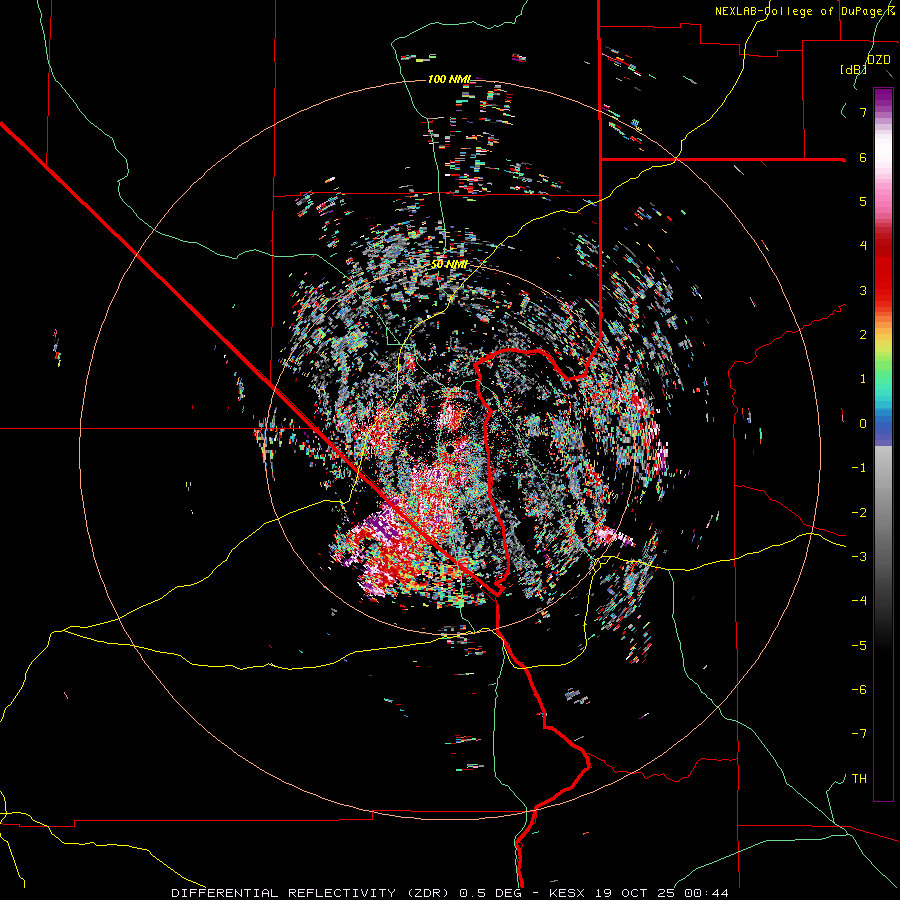Click the 'DZD' colorbar title
This screenshot has width=900, height=900.
[x=879, y=60]
